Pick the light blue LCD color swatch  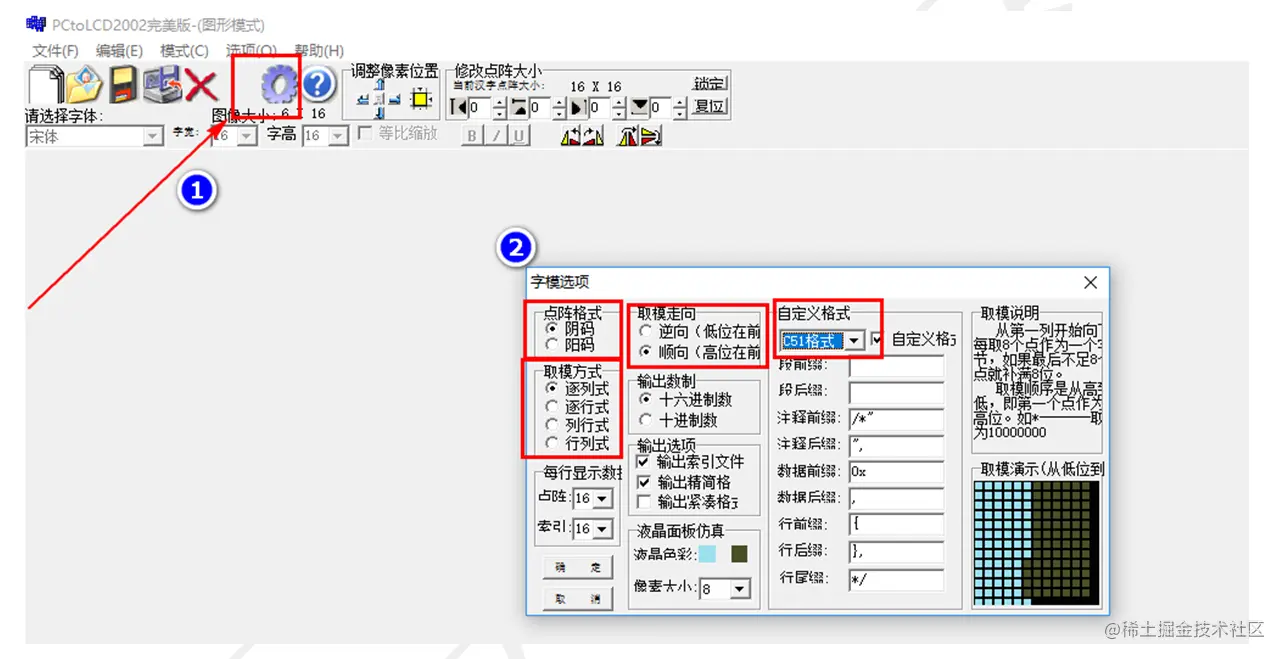click(707, 554)
